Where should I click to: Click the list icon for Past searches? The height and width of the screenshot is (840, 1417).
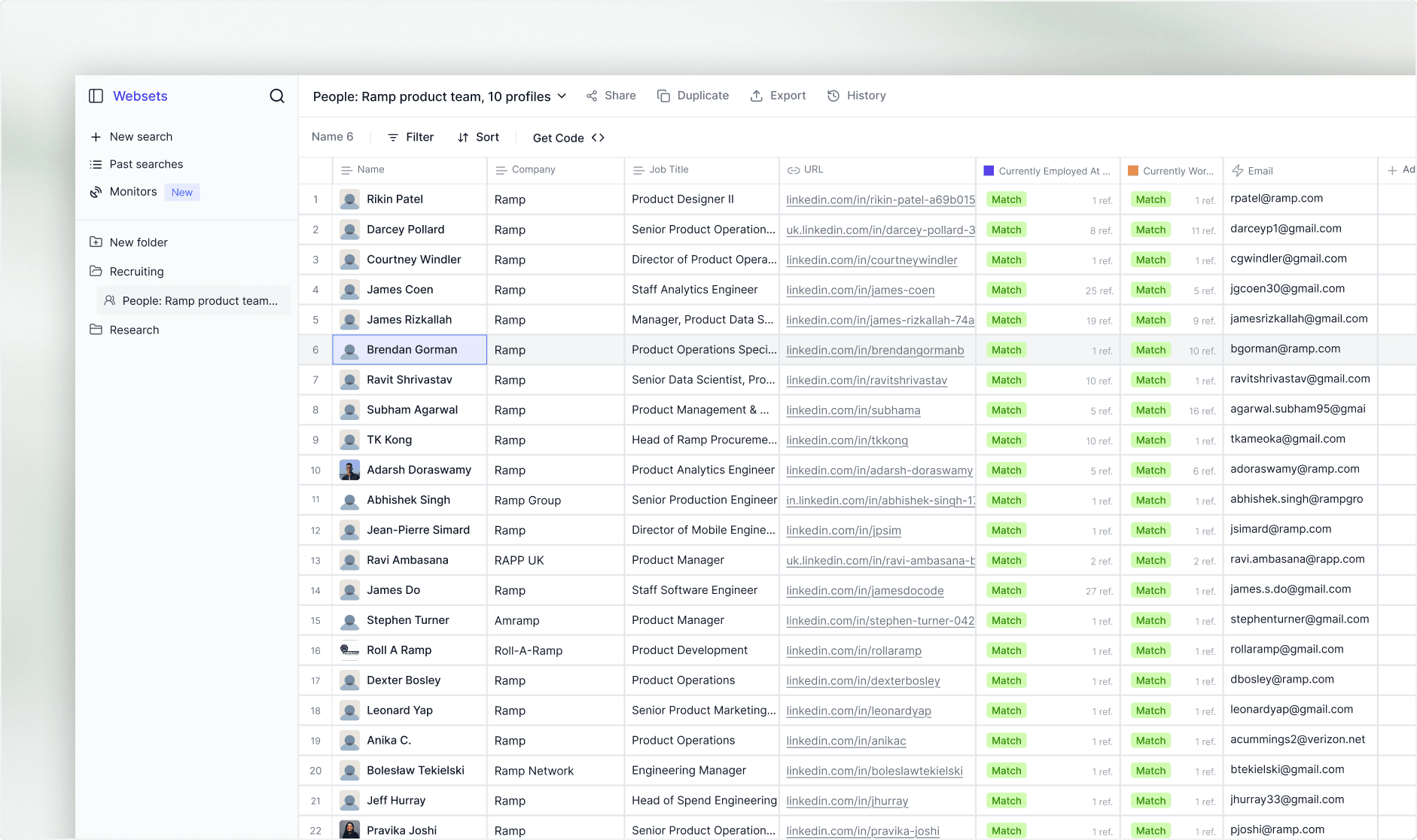click(x=96, y=164)
